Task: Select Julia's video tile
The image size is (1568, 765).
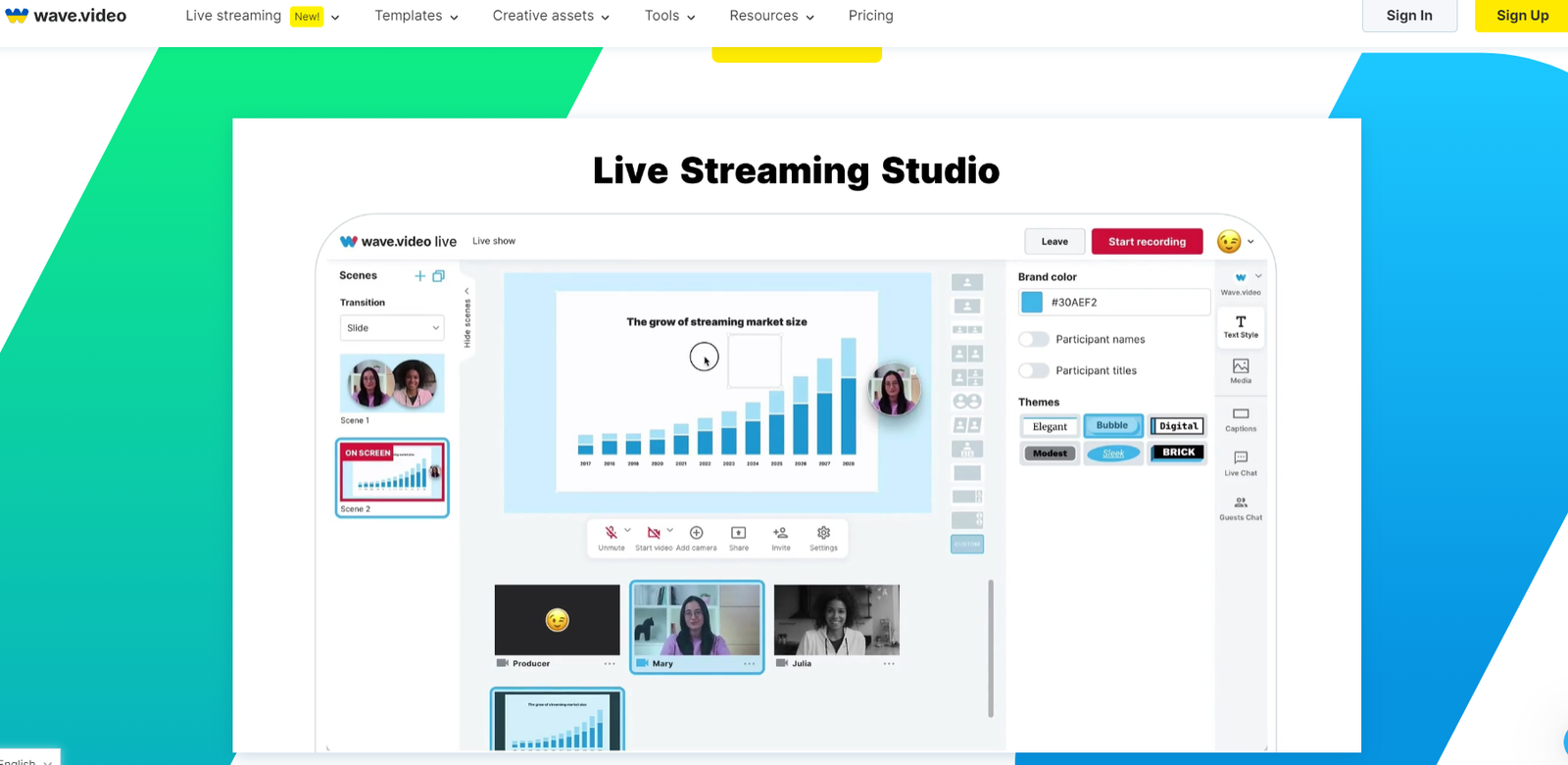Action: (836, 621)
